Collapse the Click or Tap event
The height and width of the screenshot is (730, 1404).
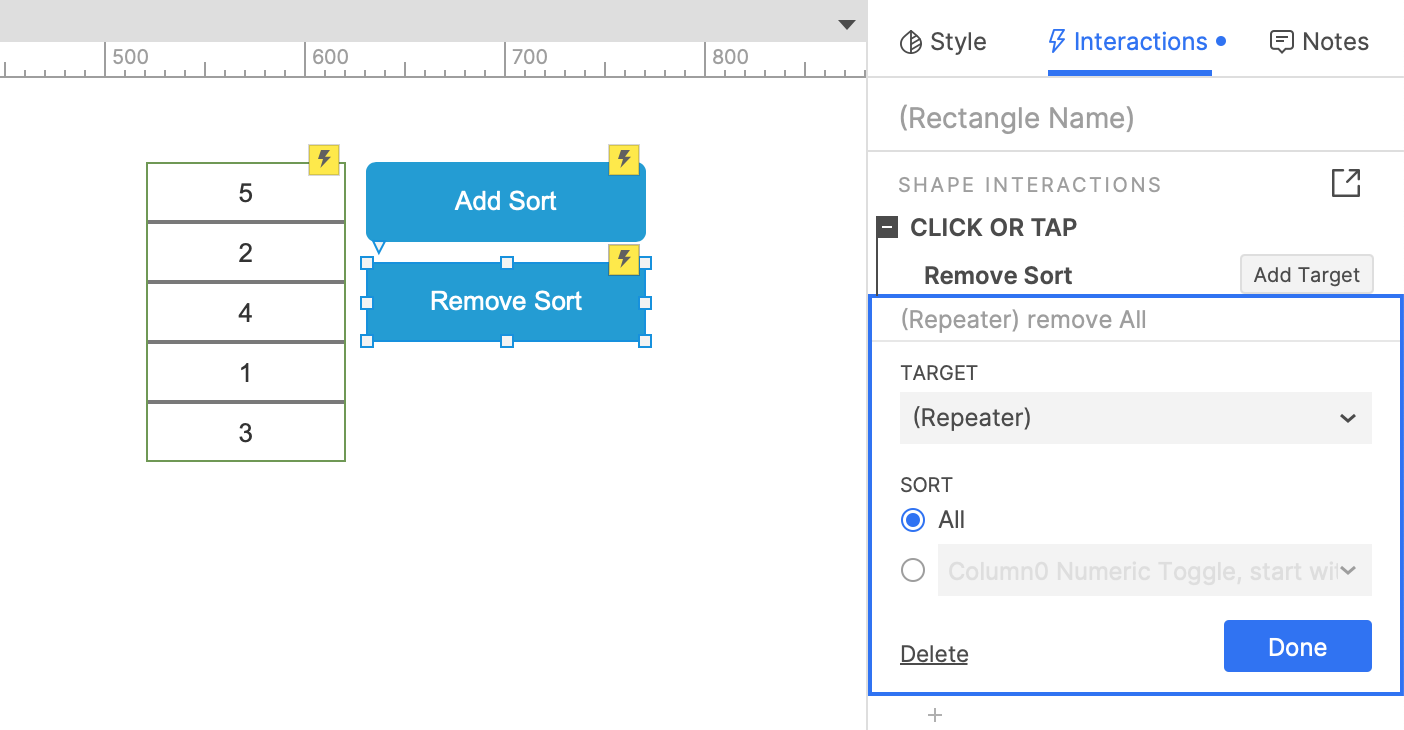pos(887,228)
